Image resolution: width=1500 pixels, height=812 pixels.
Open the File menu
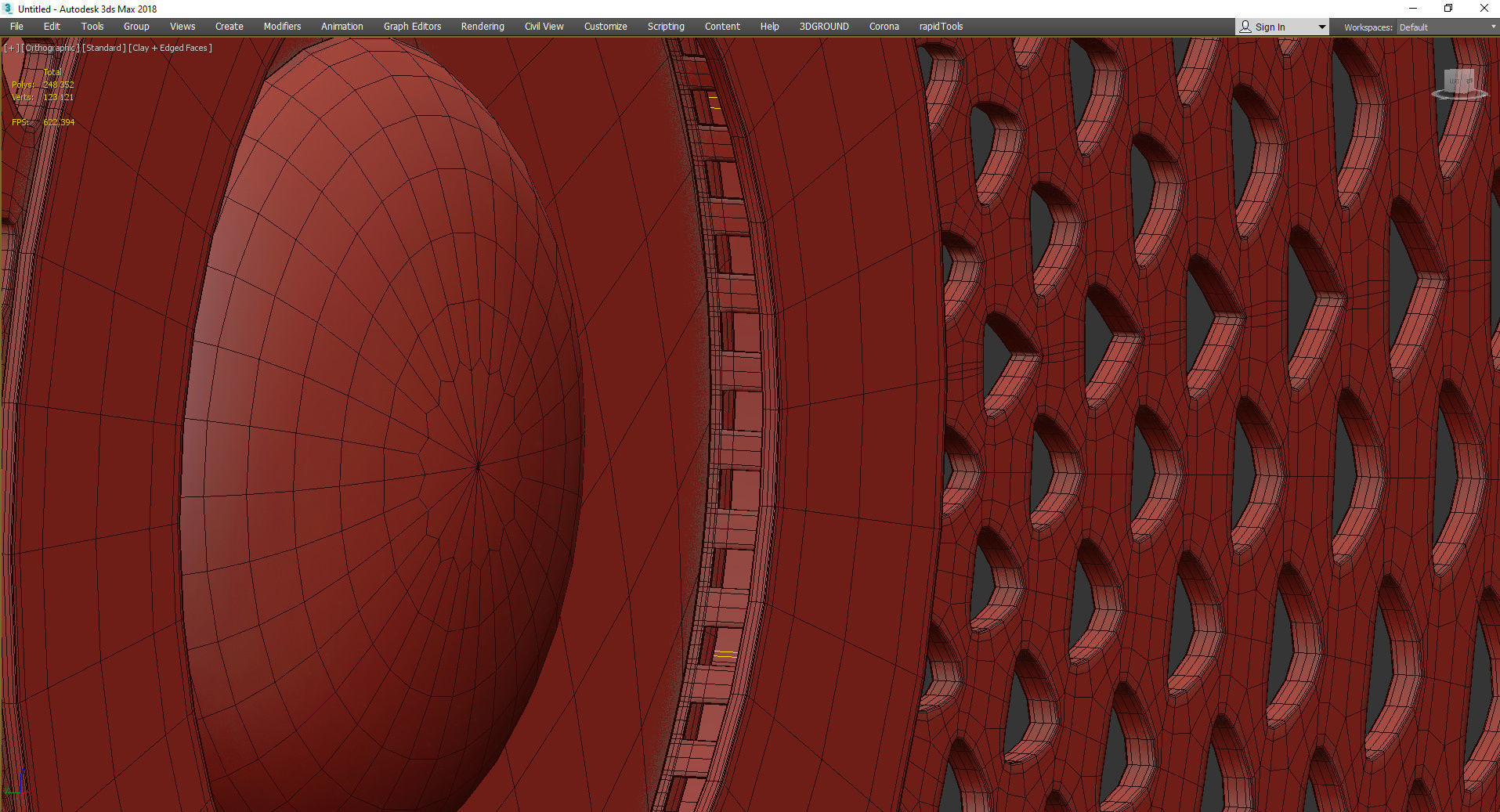[16, 27]
